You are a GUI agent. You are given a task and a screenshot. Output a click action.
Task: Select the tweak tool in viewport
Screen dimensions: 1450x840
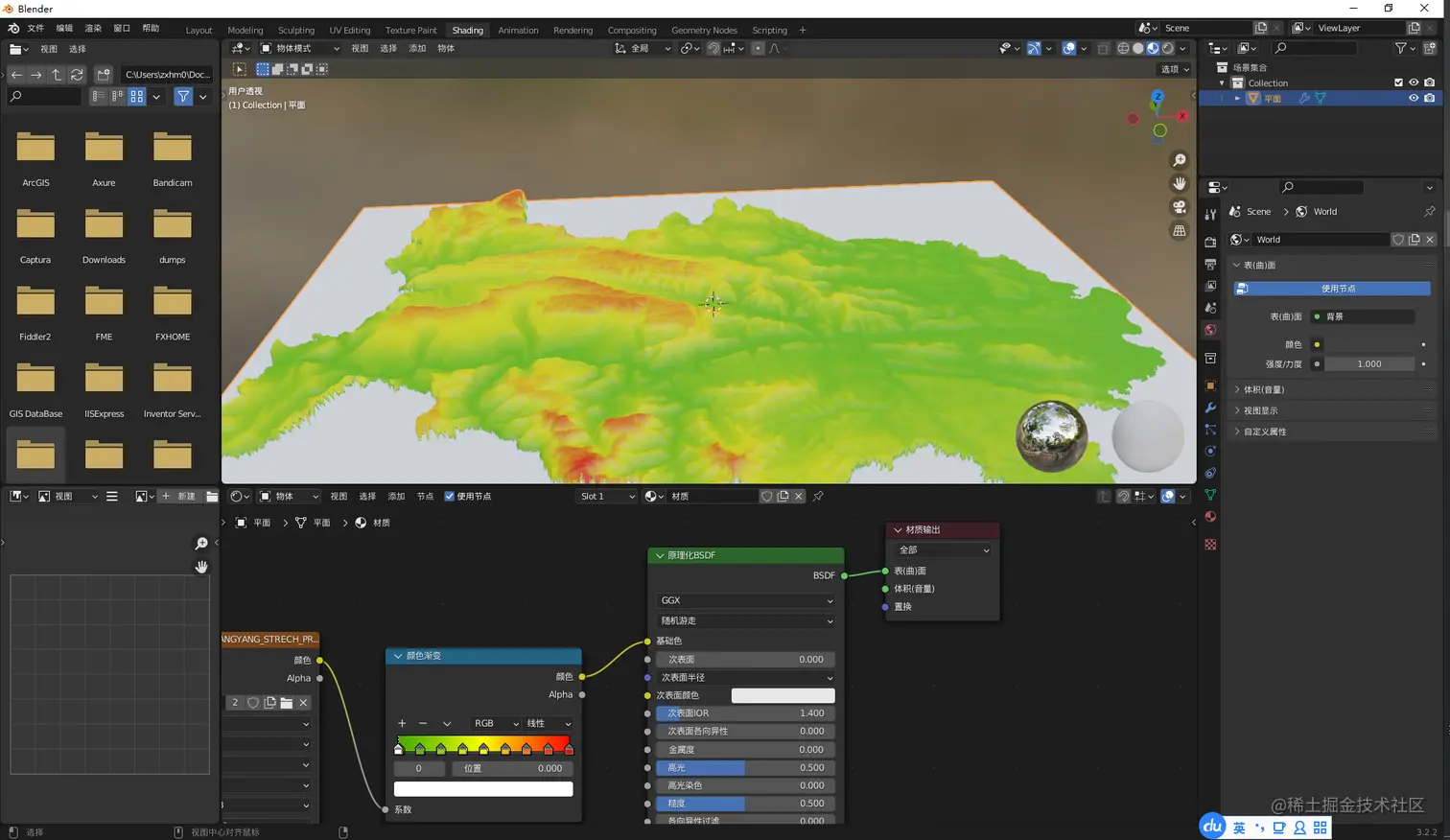tap(240, 69)
